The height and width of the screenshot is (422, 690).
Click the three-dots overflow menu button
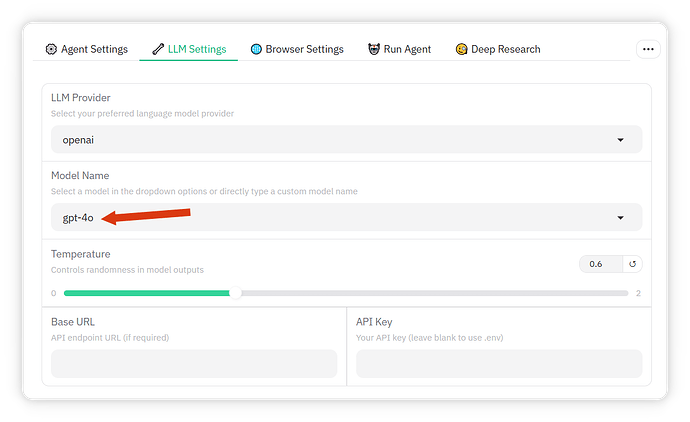point(648,49)
